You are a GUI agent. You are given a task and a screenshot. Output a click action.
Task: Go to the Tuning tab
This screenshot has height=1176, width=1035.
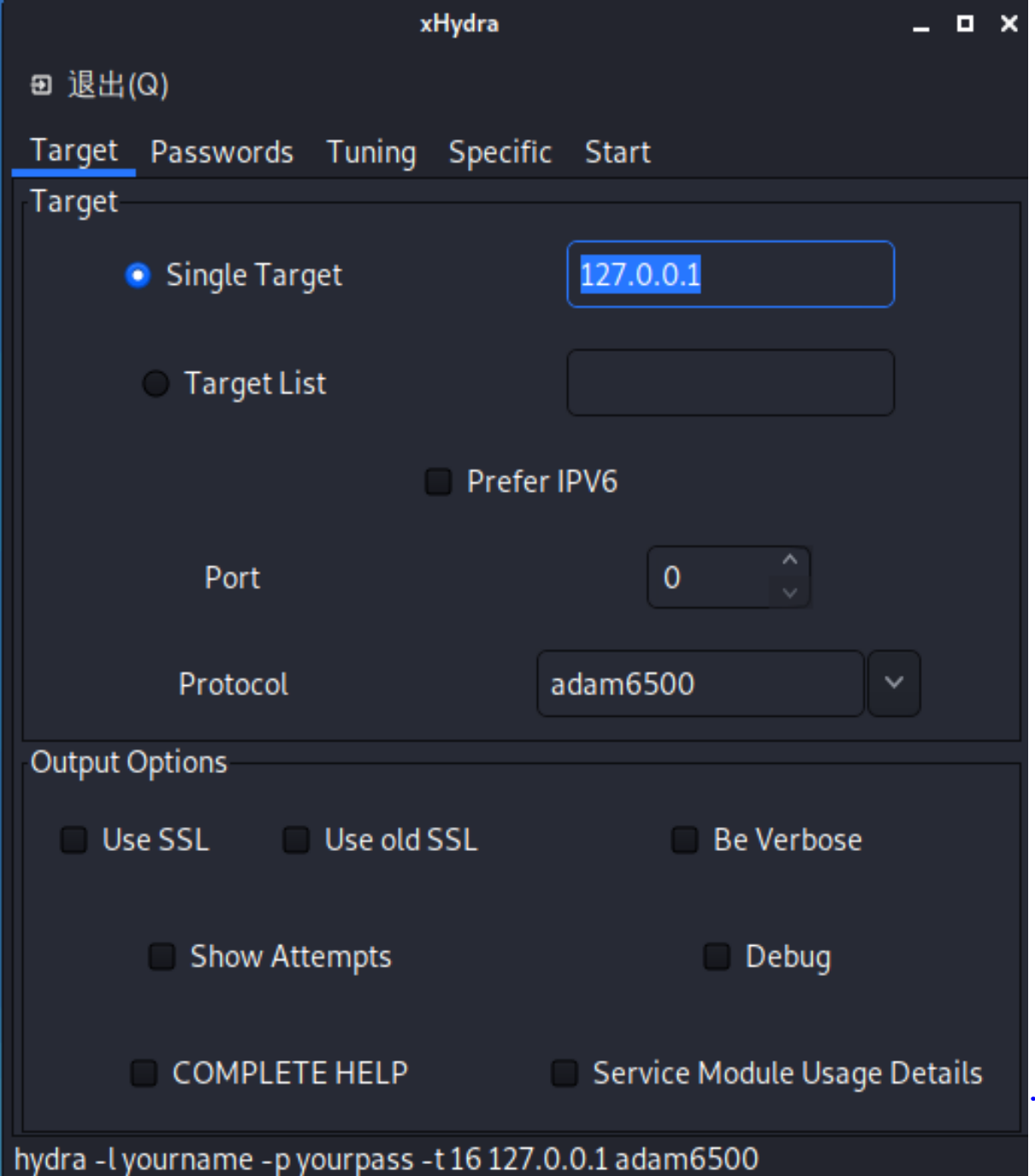point(371,152)
